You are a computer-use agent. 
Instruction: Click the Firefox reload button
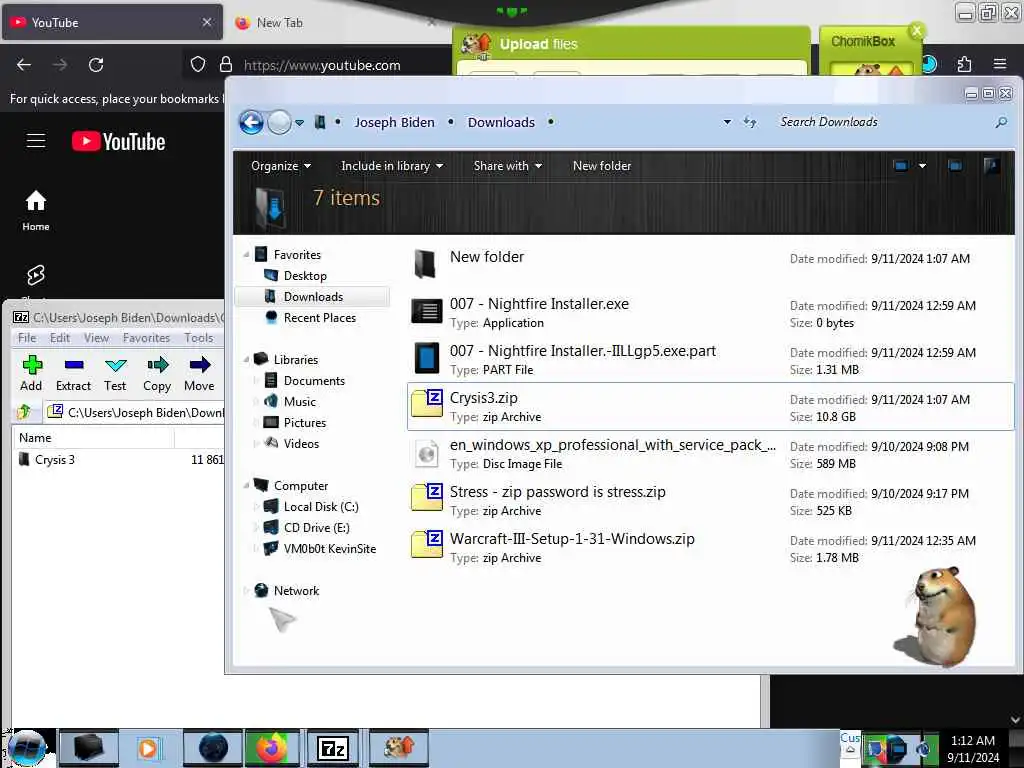click(x=96, y=65)
